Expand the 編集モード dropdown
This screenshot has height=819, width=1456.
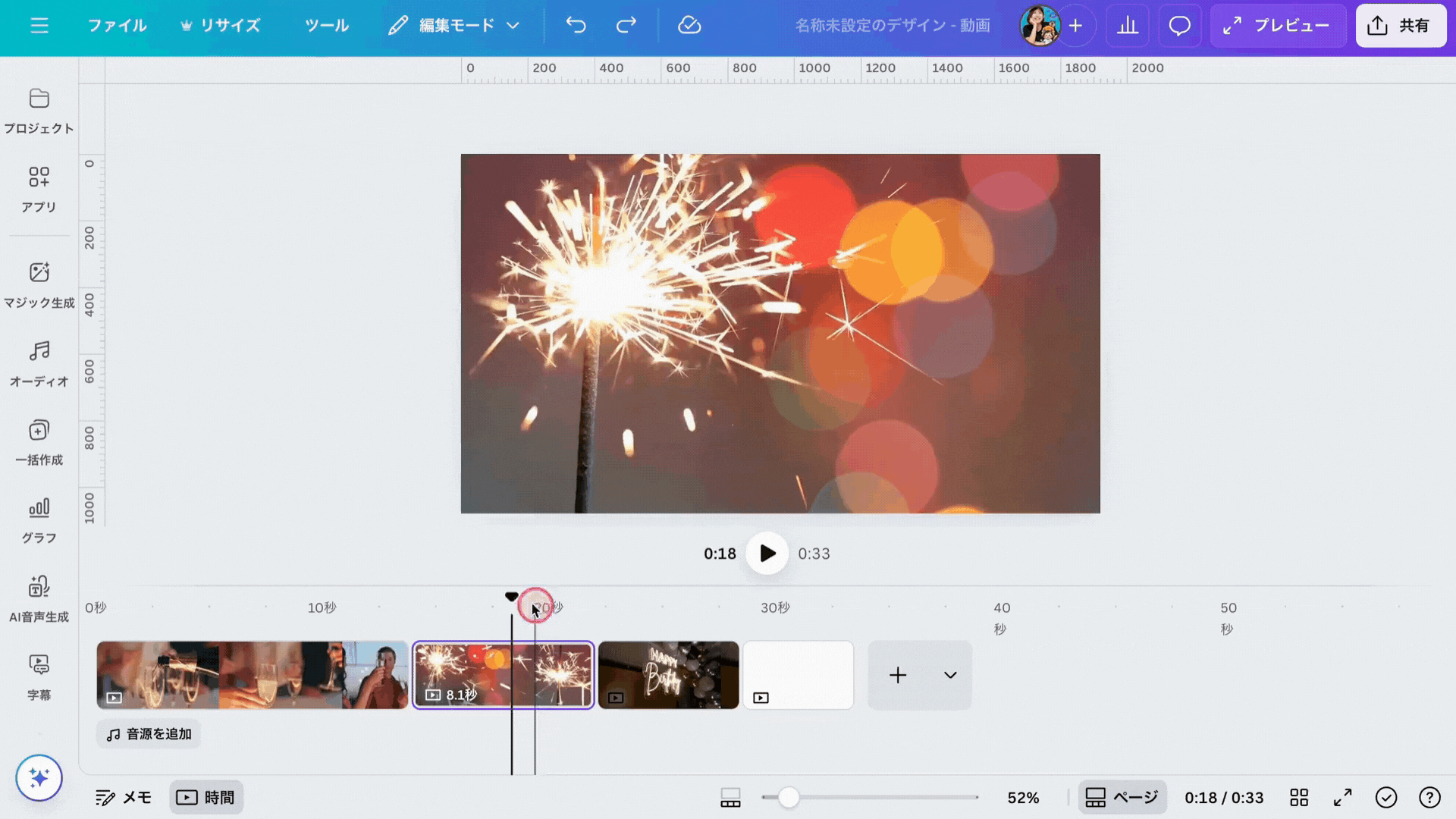453,26
